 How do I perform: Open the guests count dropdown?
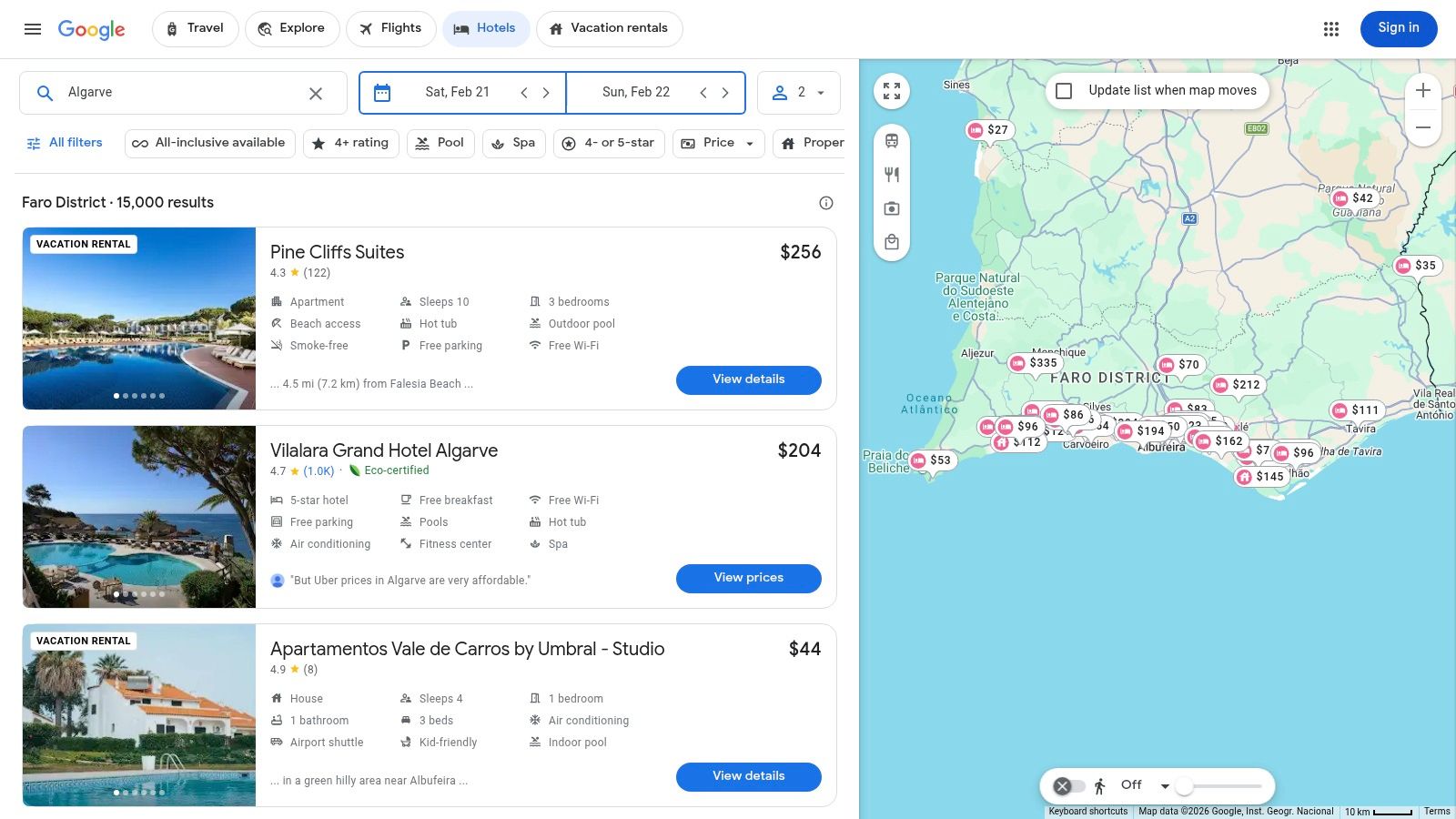pos(799,93)
